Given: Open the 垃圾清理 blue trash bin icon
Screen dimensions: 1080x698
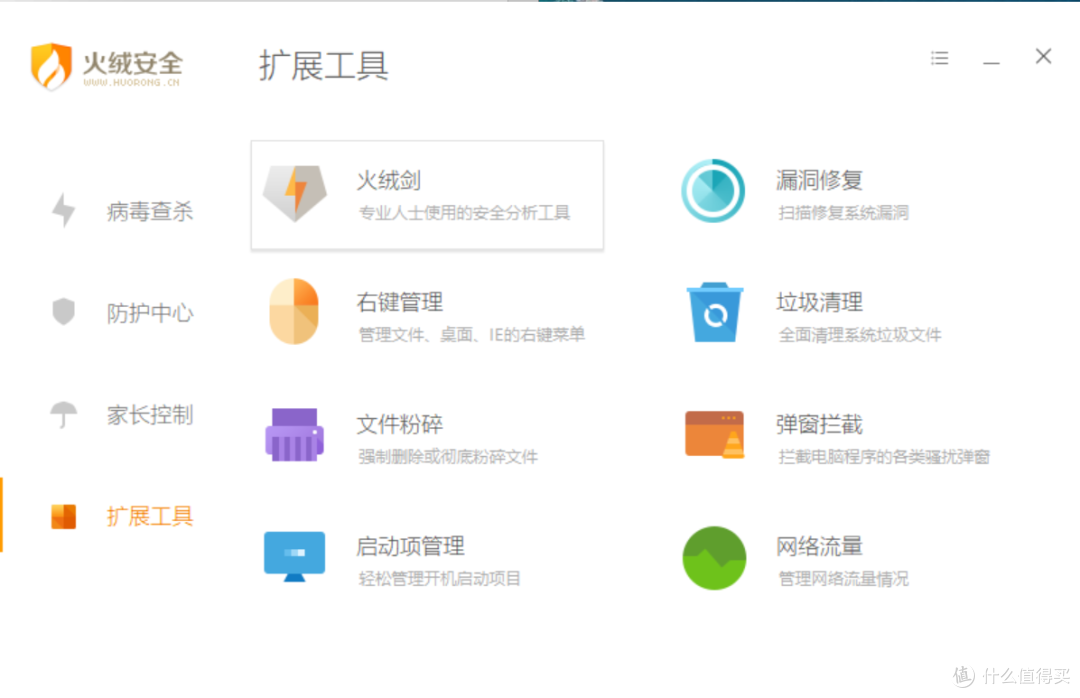Looking at the screenshot, I should click(x=715, y=312).
